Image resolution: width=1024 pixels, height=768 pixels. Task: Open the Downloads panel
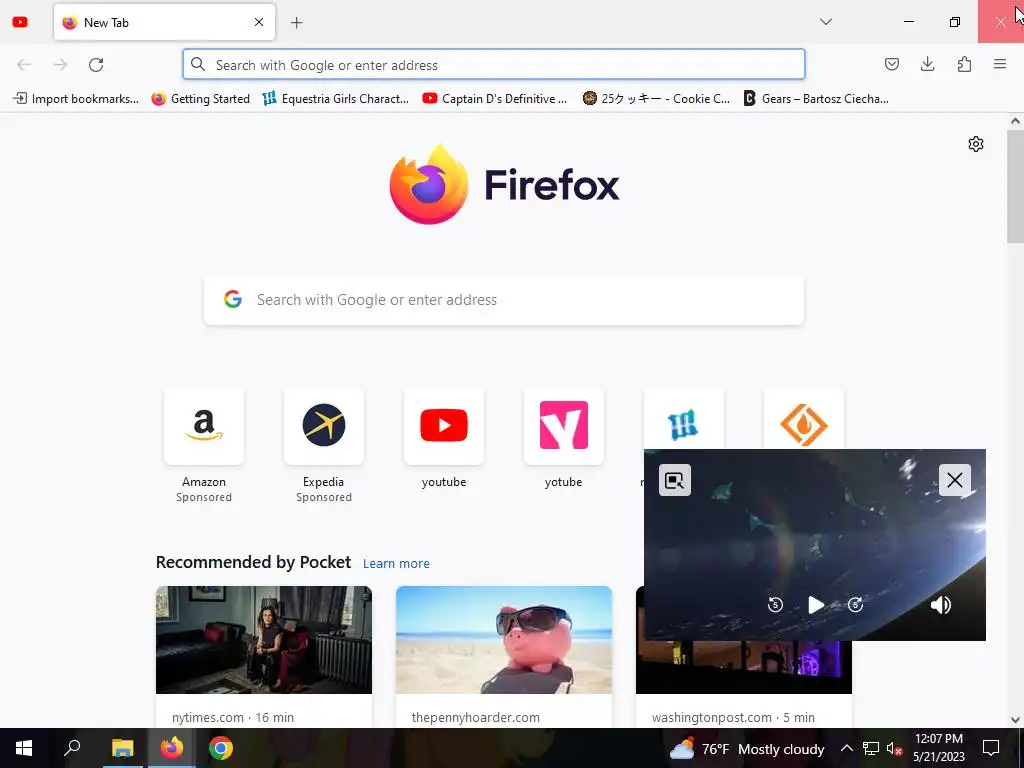point(927,64)
